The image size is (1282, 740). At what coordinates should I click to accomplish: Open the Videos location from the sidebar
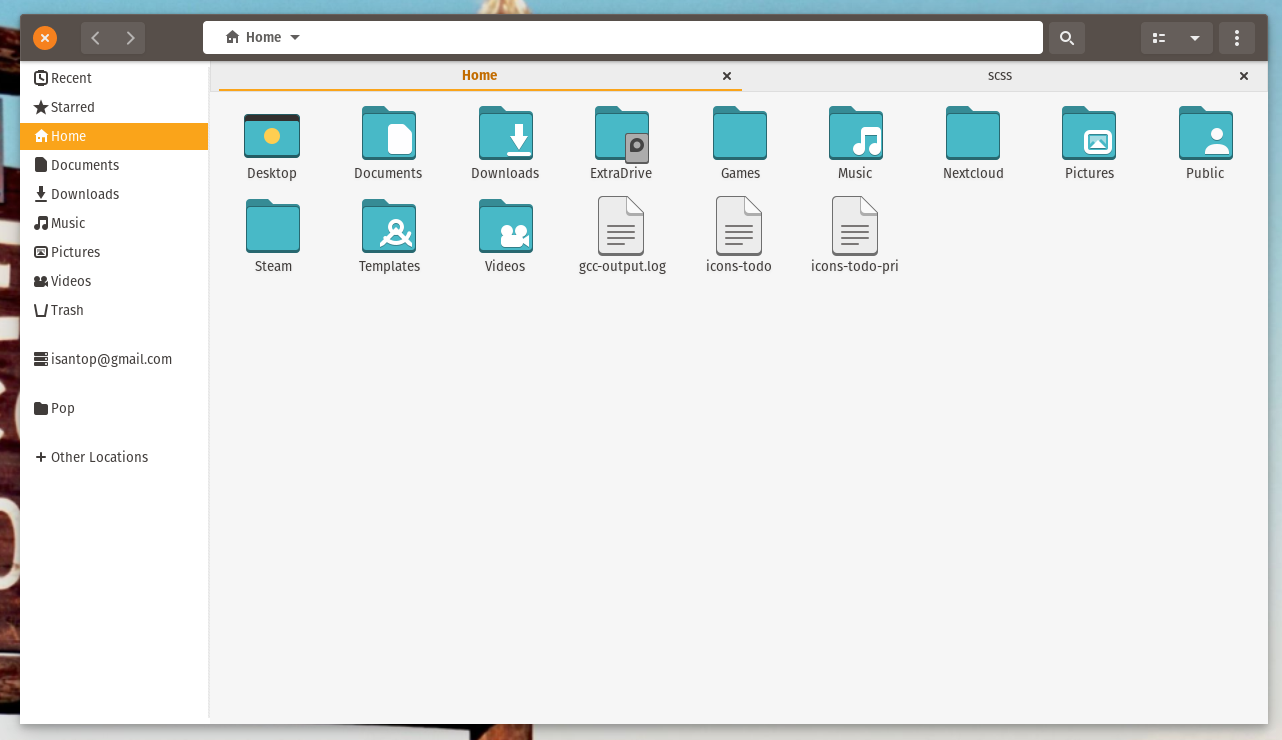coord(70,281)
